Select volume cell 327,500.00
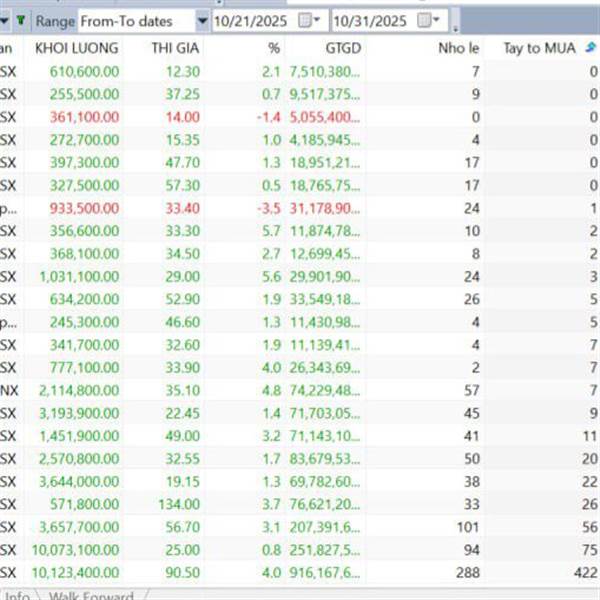600x600 pixels. (x=84, y=186)
